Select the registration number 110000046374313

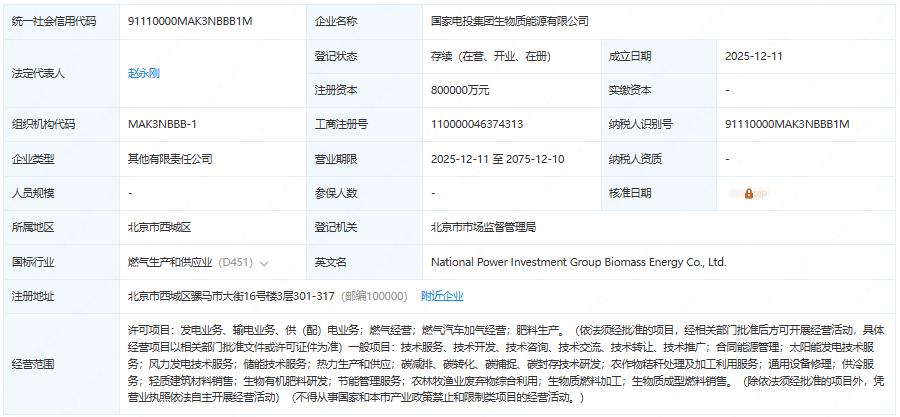477,124
